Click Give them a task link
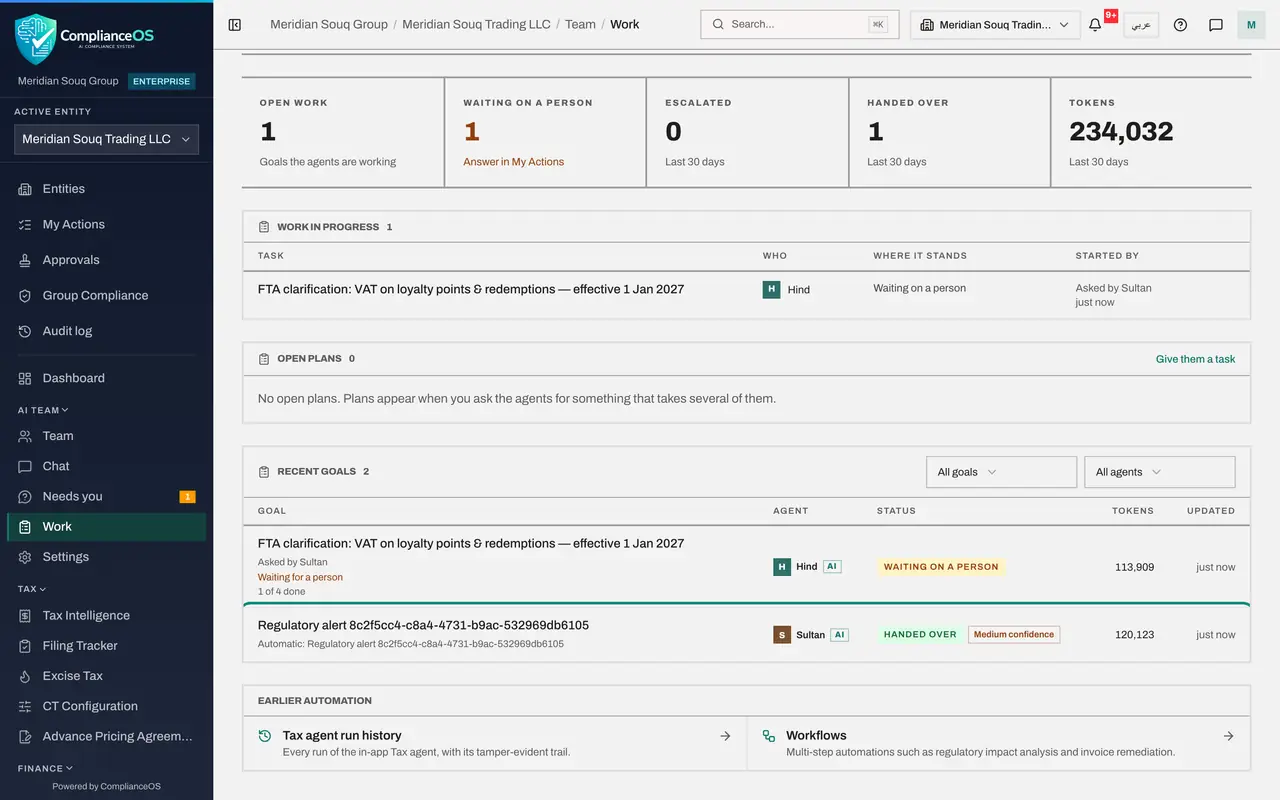The height and width of the screenshot is (800, 1280). 1195,359
